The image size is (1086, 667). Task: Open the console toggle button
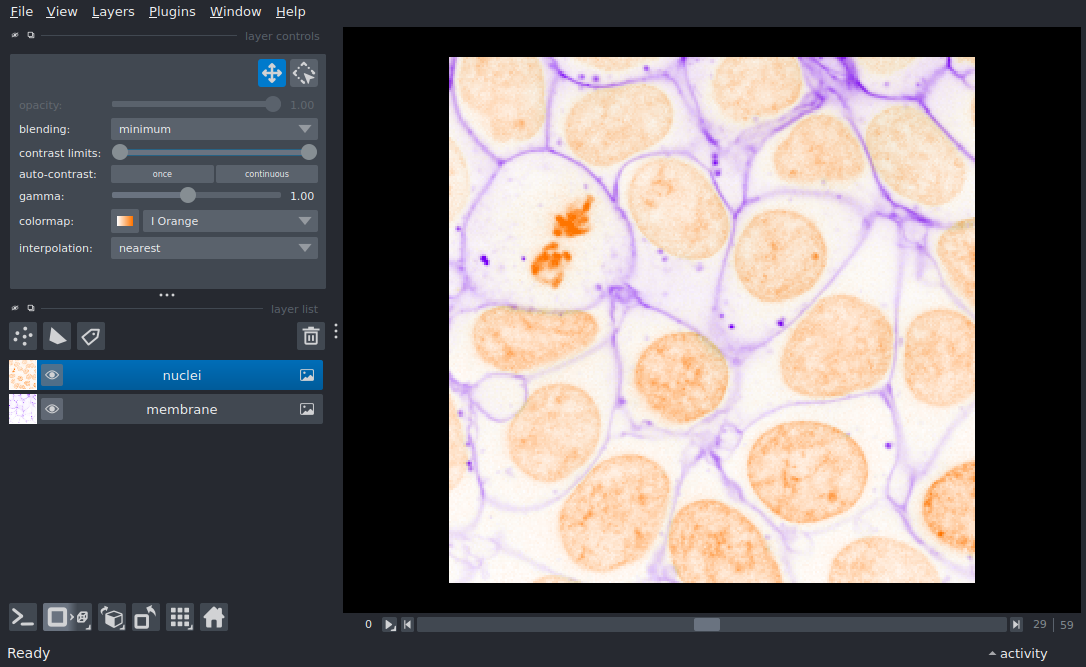pyautogui.click(x=23, y=618)
